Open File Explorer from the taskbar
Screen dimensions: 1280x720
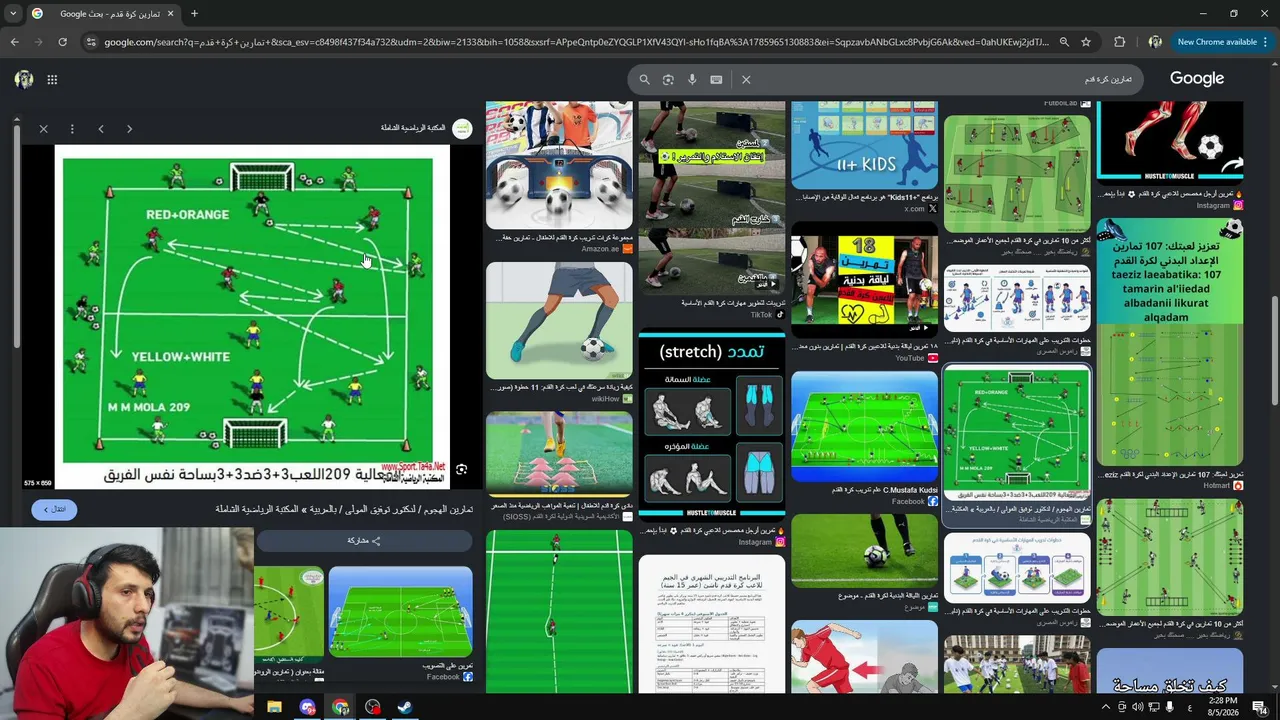tap(274, 707)
